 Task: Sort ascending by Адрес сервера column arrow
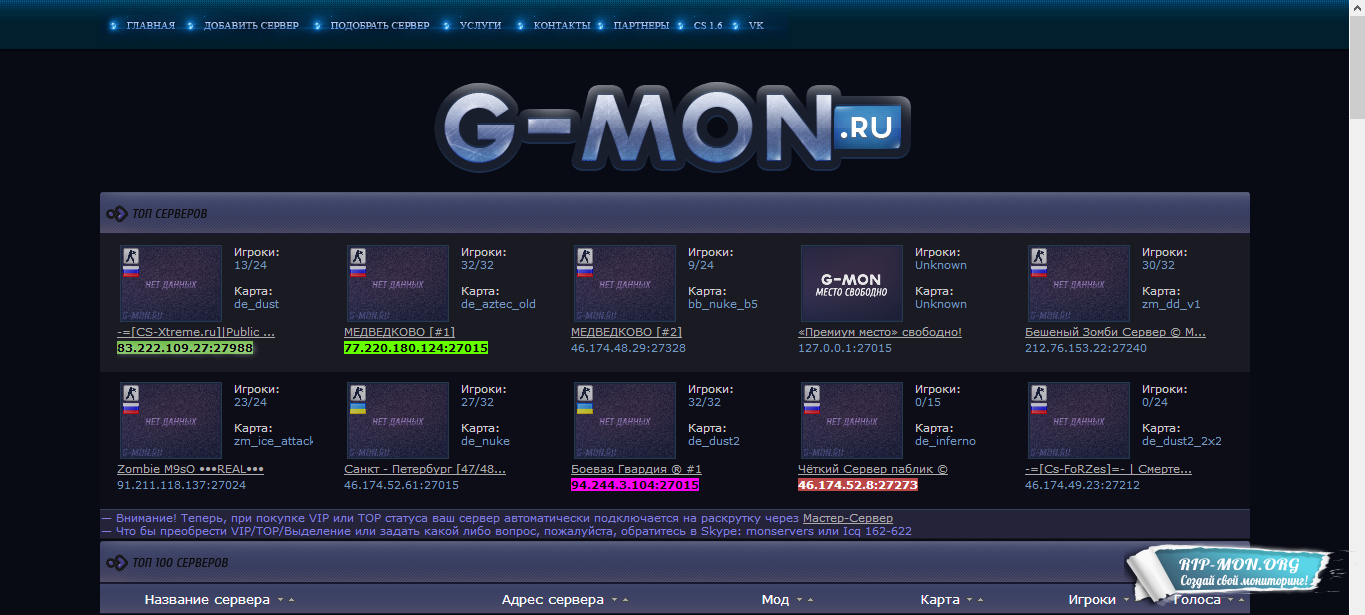click(625, 601)
